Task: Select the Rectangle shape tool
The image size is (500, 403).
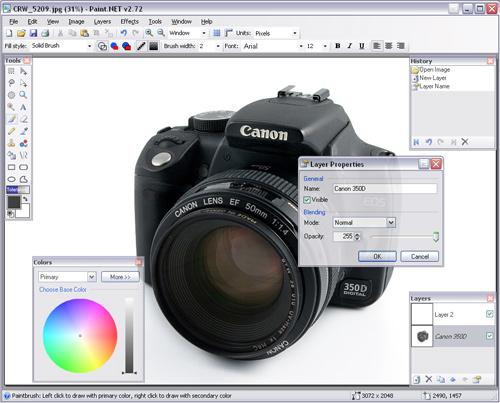Action: pyautogui.click(x=11, y=167)
